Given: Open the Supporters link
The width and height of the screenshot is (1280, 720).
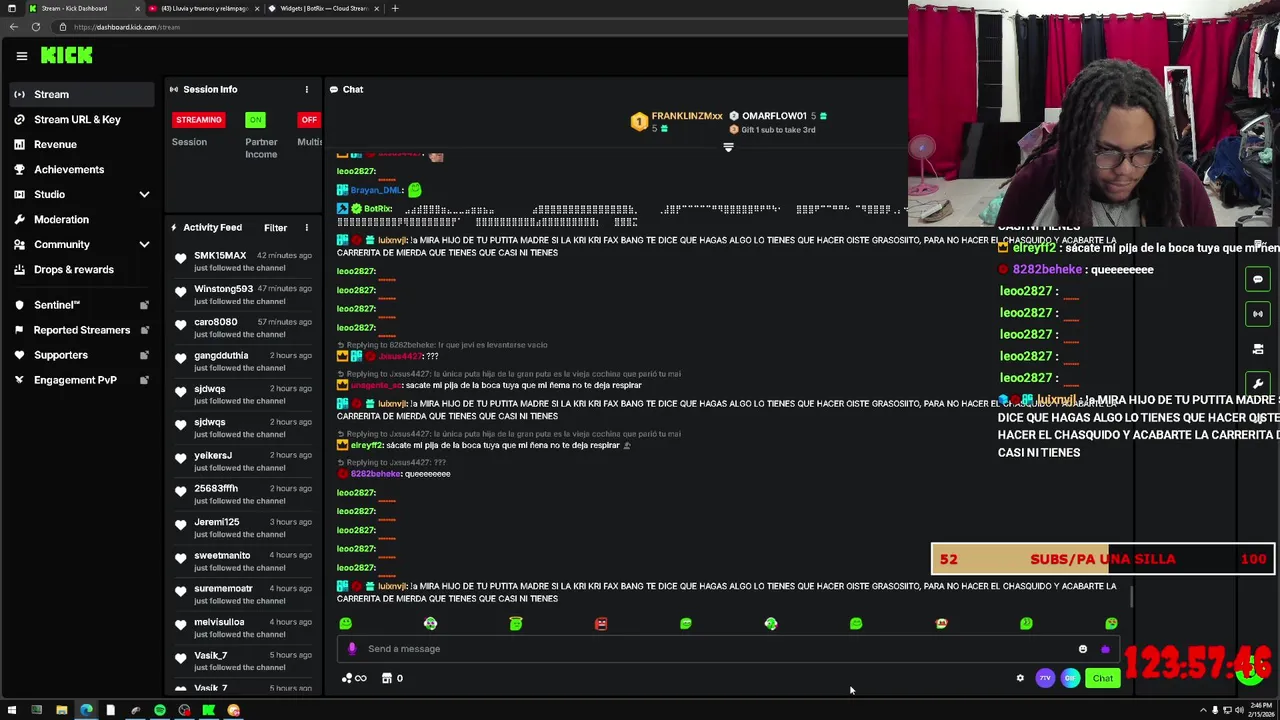Looking at the screenshot, I should click(82, 355).
